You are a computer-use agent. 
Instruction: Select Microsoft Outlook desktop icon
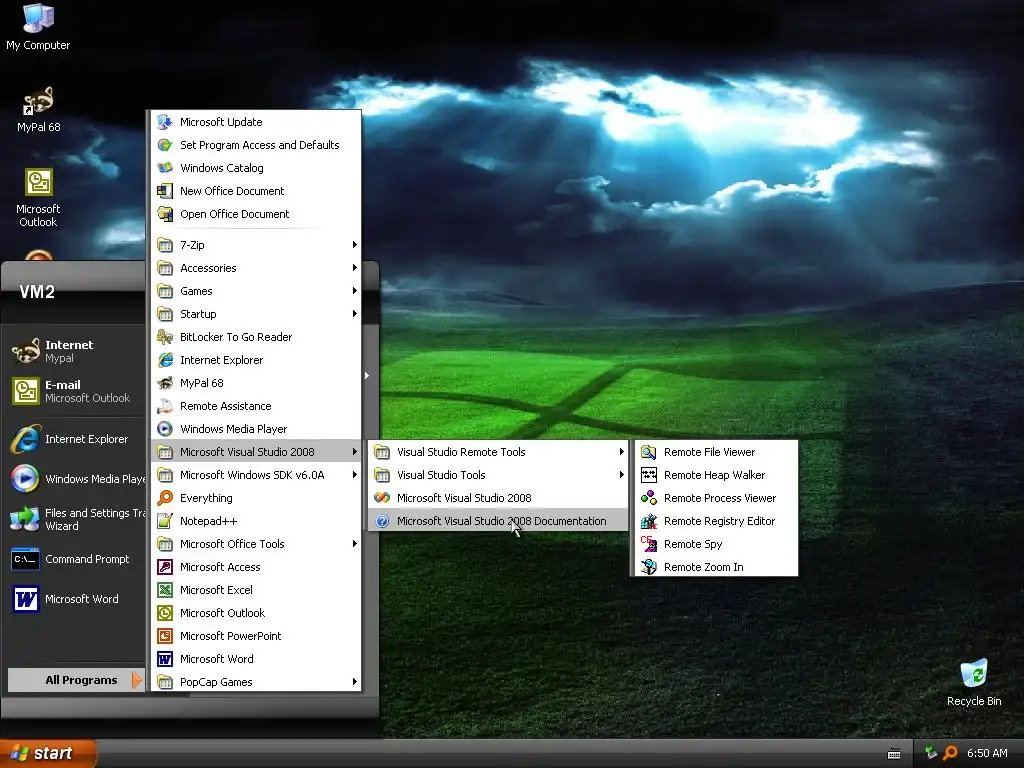[39, 198]
